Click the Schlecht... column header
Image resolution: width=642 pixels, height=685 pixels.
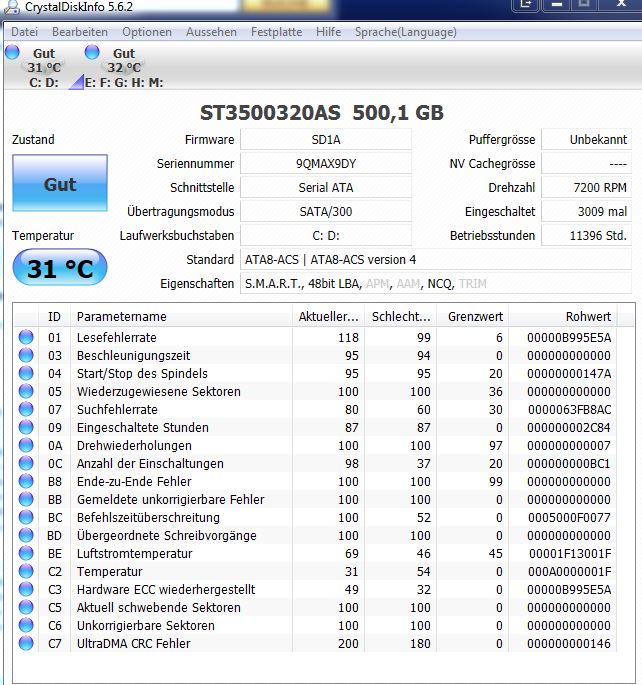pyautogui.click(x=400, y=316)
